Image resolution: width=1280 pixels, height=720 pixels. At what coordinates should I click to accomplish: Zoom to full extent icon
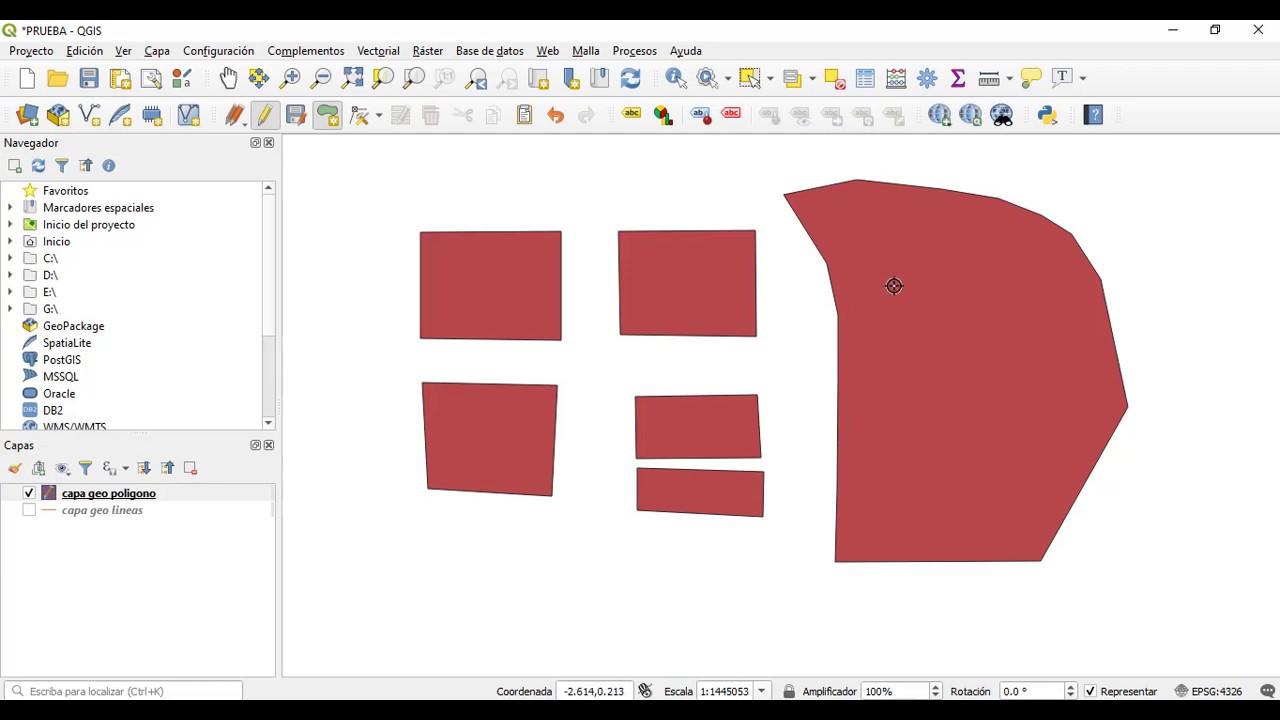tap(352, 78)
